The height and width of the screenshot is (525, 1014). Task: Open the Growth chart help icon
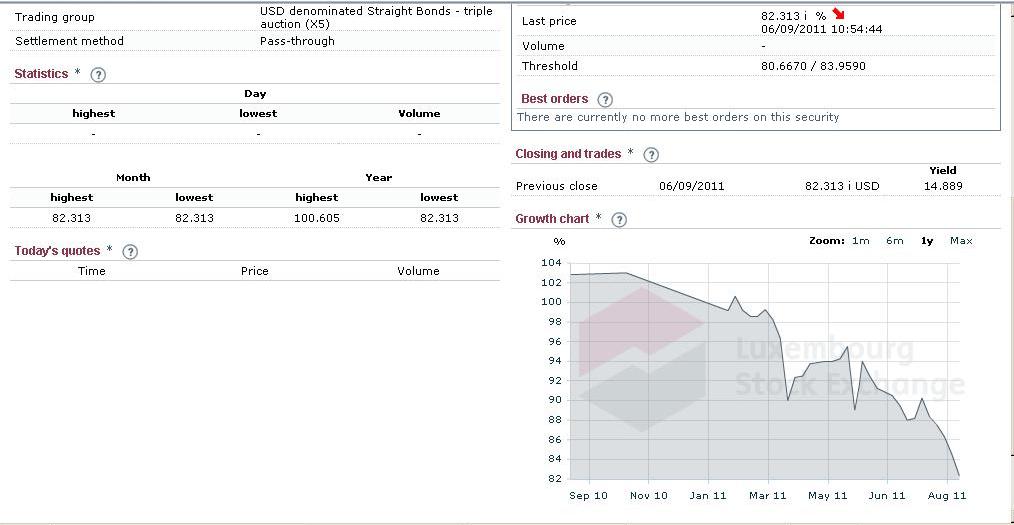click(619, 219)
